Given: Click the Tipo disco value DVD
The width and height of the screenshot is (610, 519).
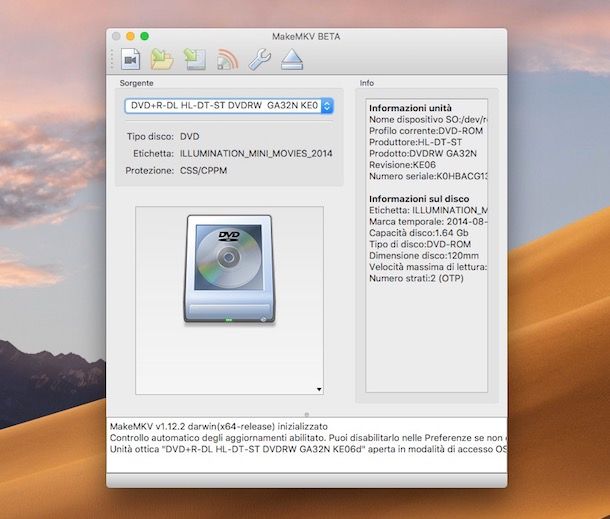Looking at the screenshot, I should click(x=189, y=137).
